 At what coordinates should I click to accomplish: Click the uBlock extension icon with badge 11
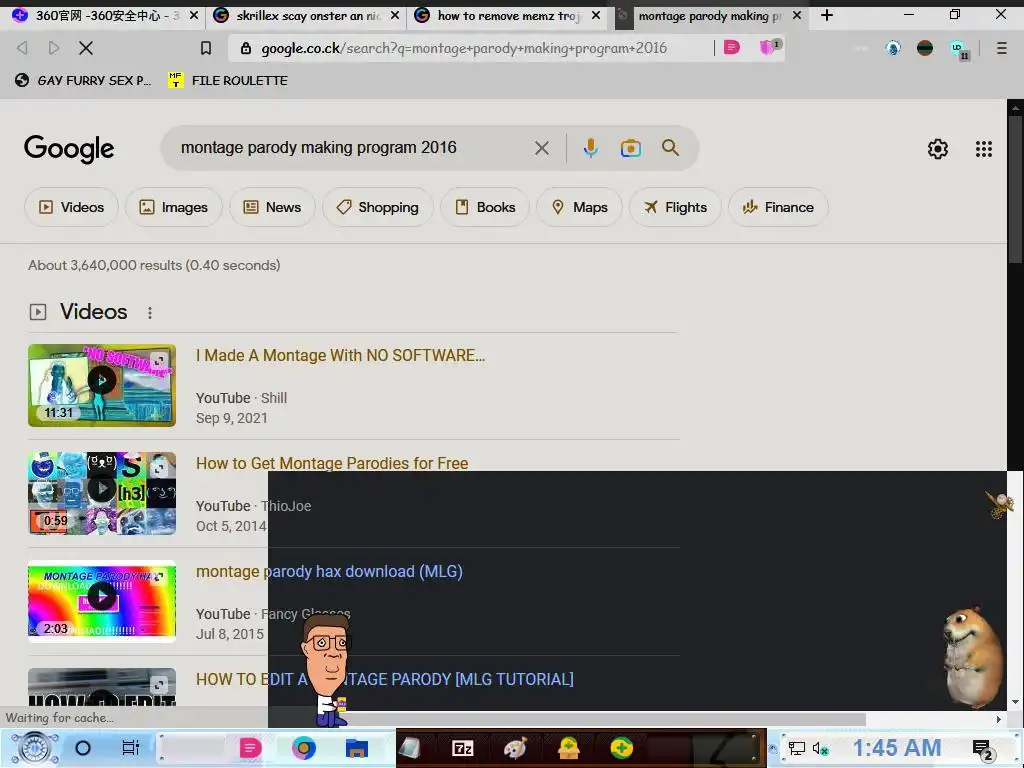(x=958, y=49)
